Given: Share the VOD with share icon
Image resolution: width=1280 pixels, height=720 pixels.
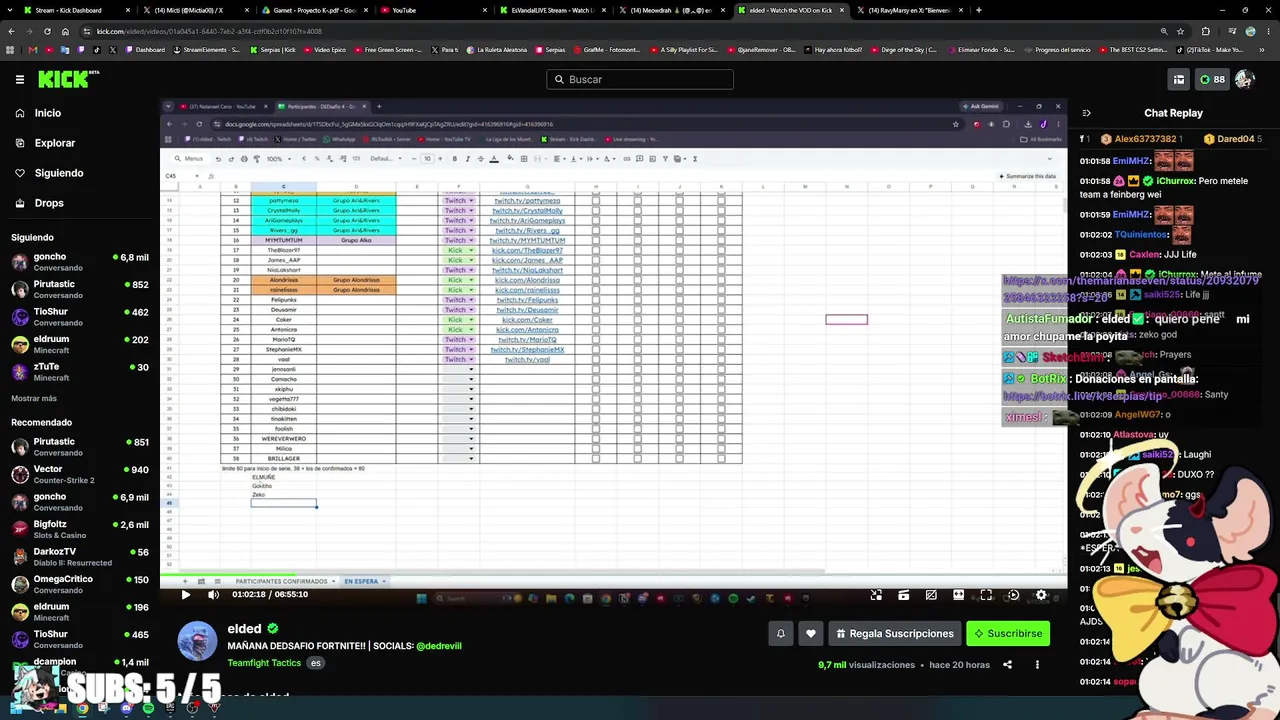Looking at the screenshot, I should point(1008,665).
